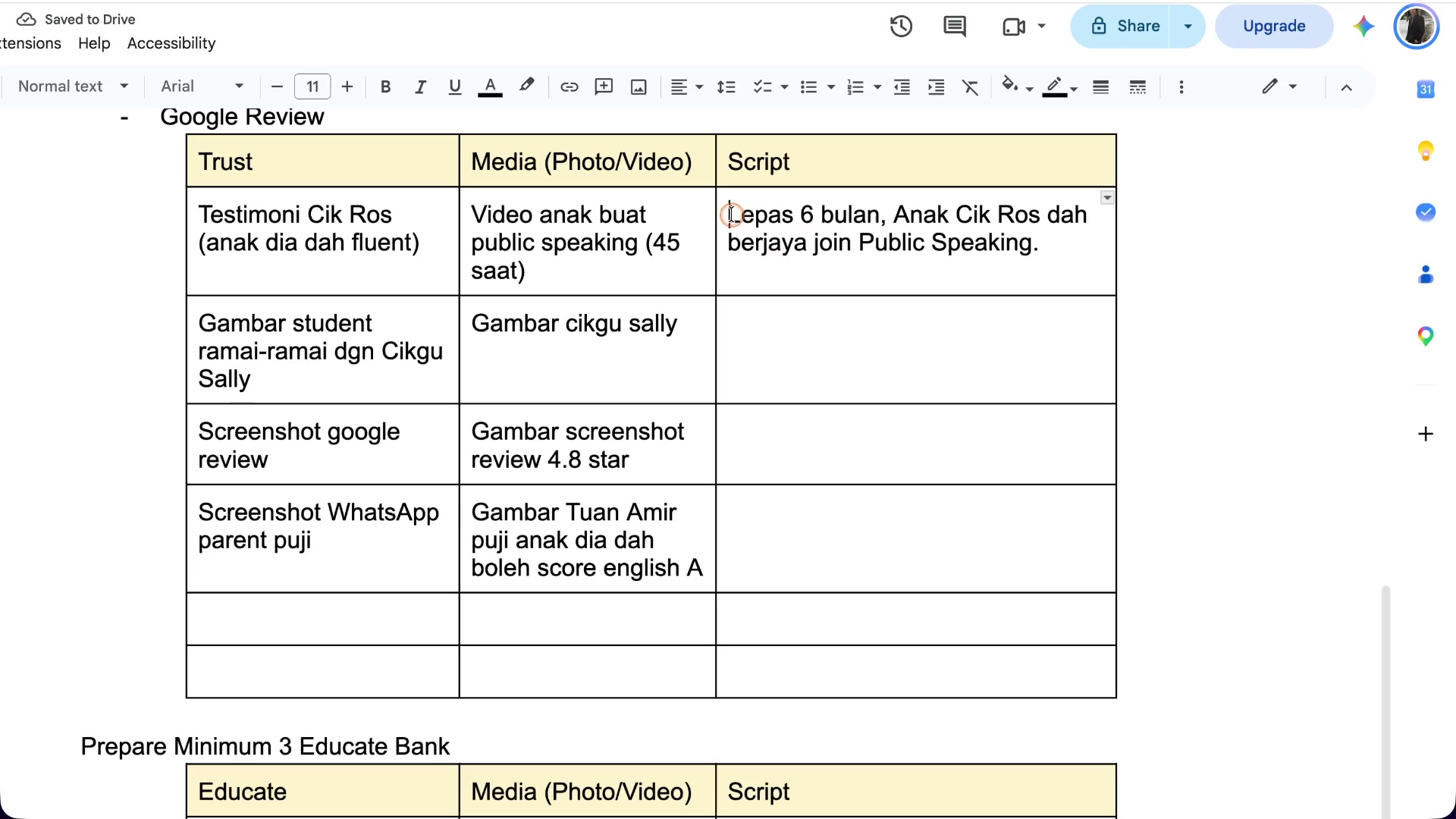The width and height of the screenshot is (1456, 819).
Task: Open Google Calendar in side panel
Action: 1426,89
